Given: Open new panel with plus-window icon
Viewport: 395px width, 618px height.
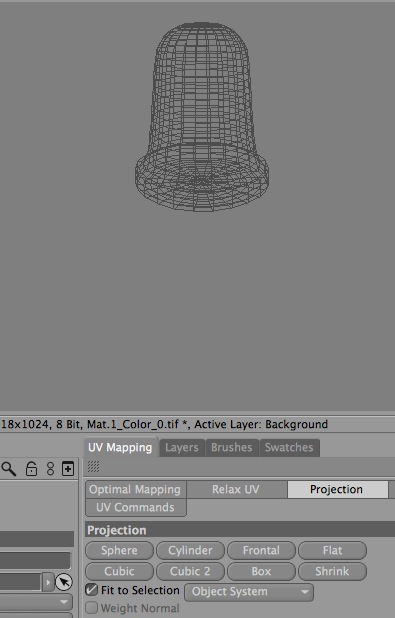Looking at the screenshot, I should pyautogui.click(x=68, y=469).
